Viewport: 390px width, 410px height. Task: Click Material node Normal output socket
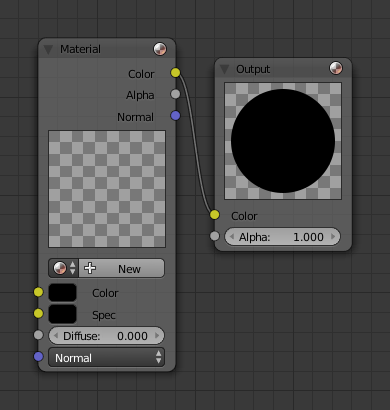coord(175,116)
